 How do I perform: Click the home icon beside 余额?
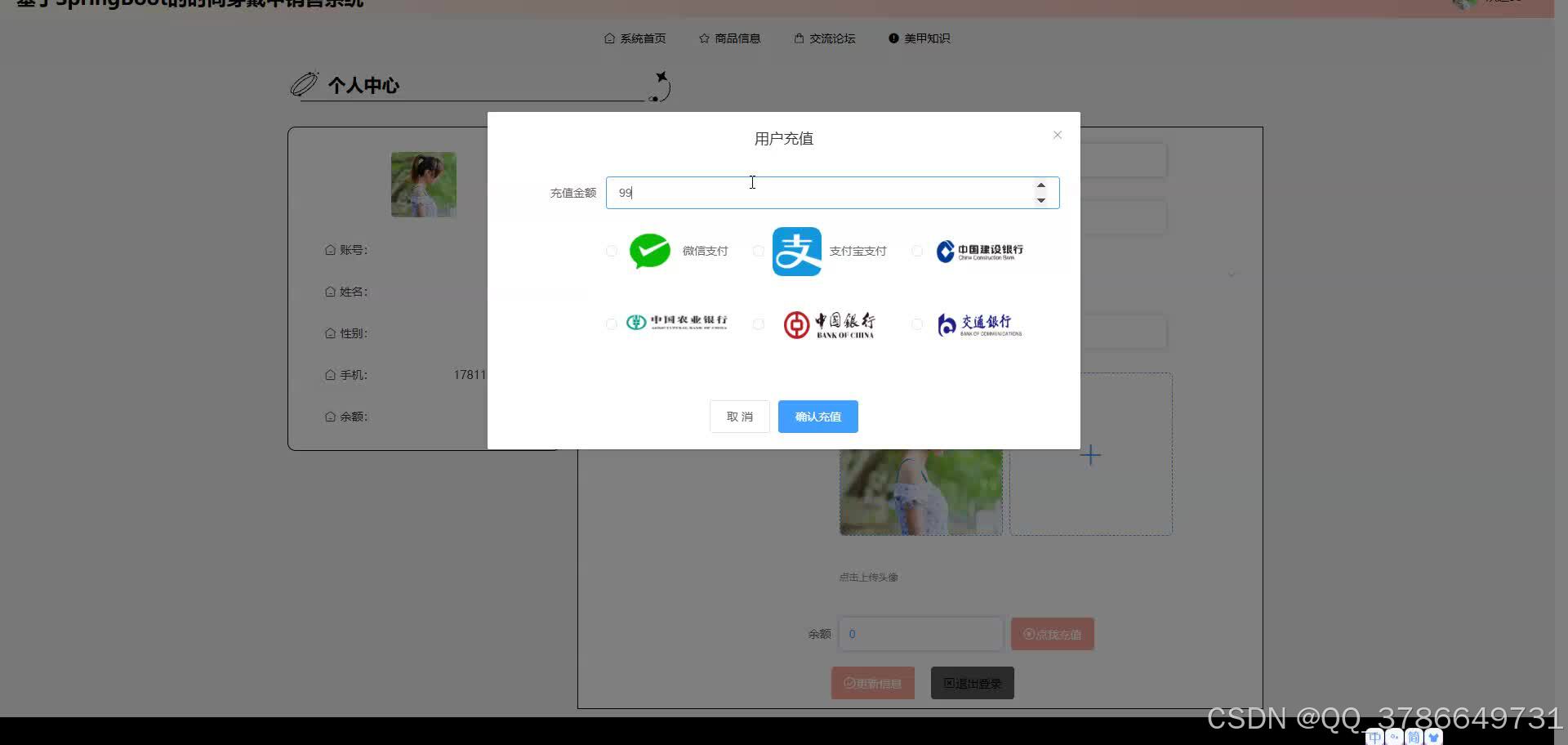tap(330, 417)
